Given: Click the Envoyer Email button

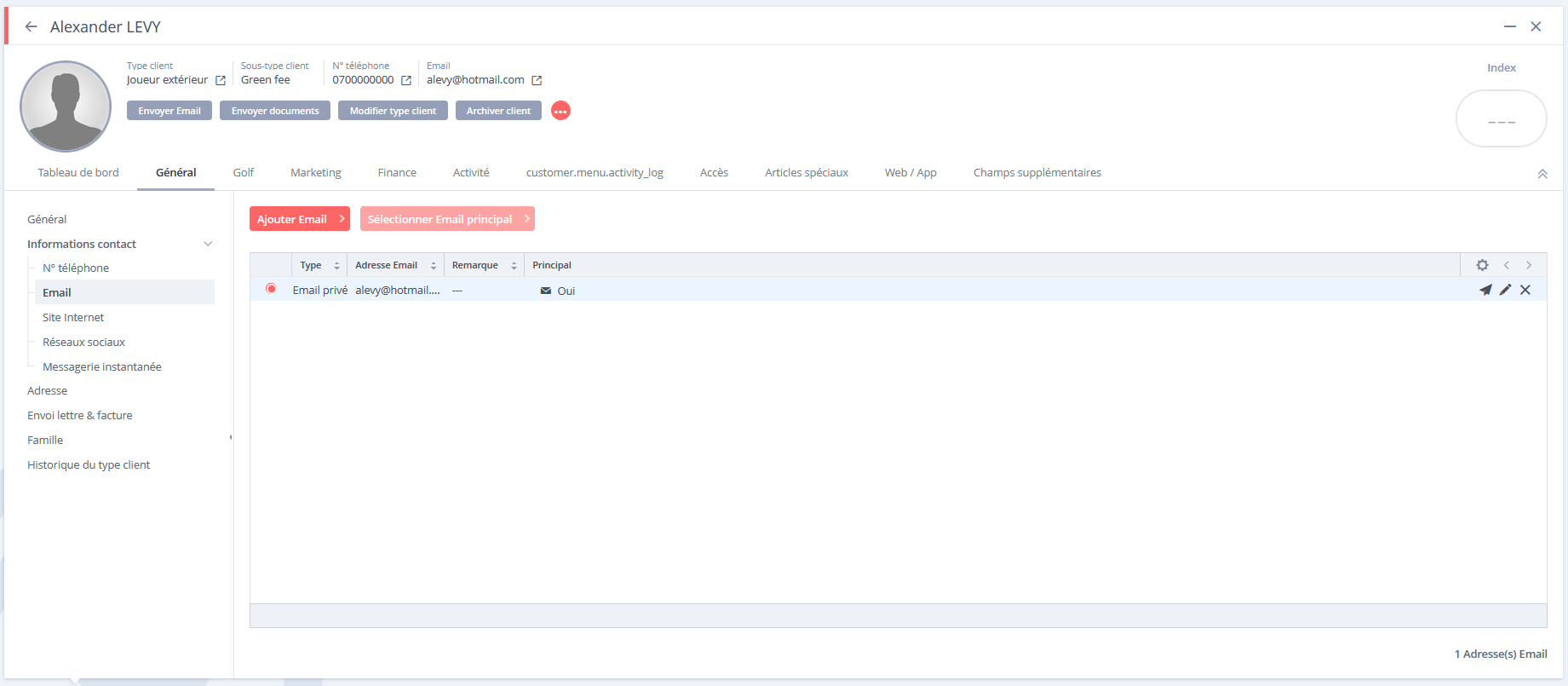Looking at the screenshot, I should (x=169, y=111).
